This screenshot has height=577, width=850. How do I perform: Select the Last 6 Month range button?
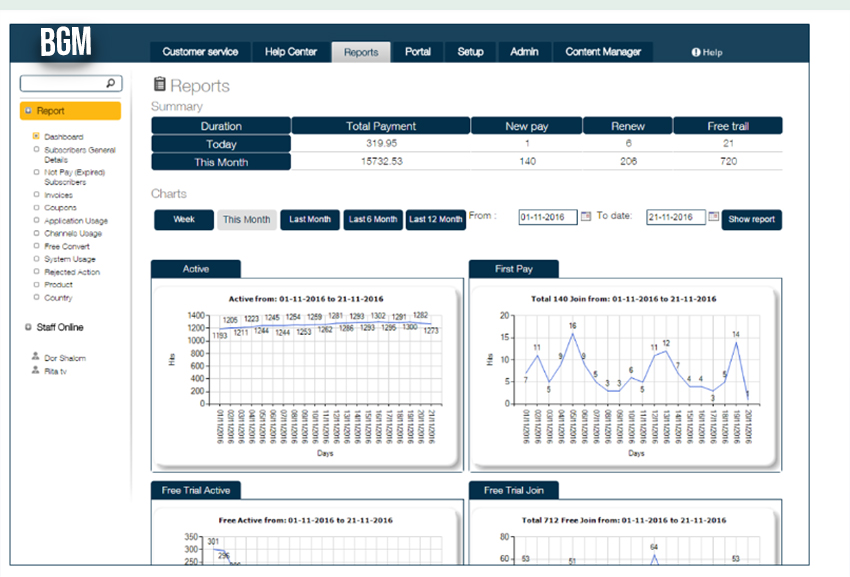[x=373, y=219]
